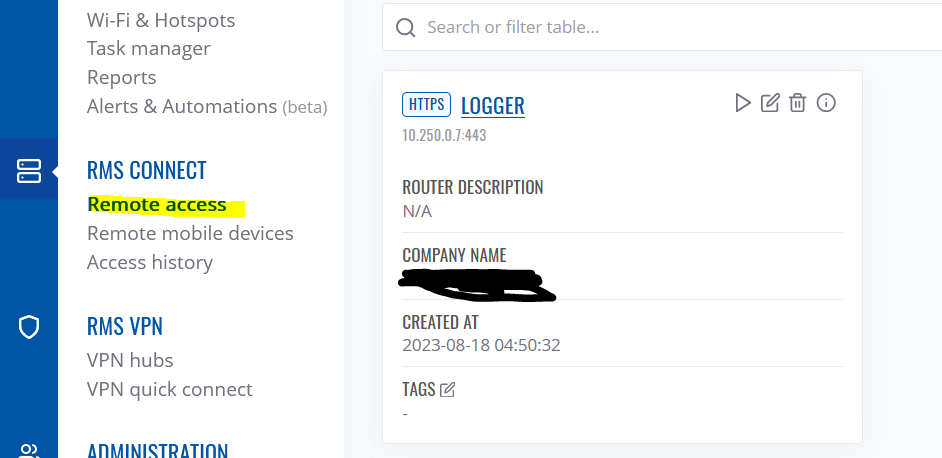This screenshot has width=942, height=458.
Task: Click the HTTPS protocol badge
Action: [427, 104]
